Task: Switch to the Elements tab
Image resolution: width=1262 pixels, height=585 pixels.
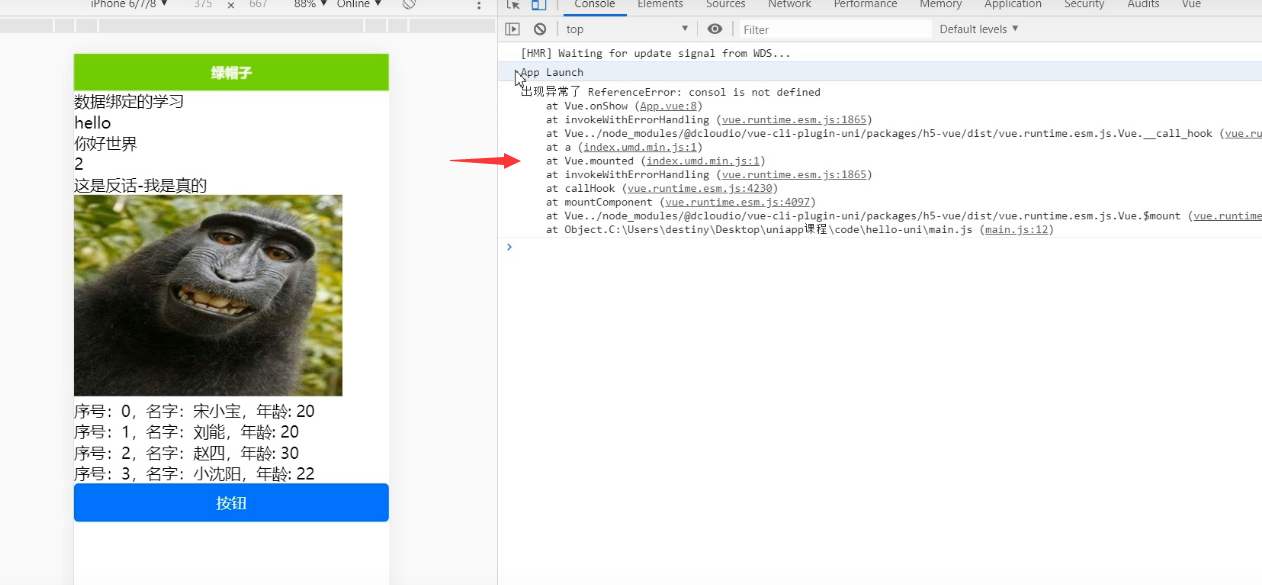Action: pos(660,4)
